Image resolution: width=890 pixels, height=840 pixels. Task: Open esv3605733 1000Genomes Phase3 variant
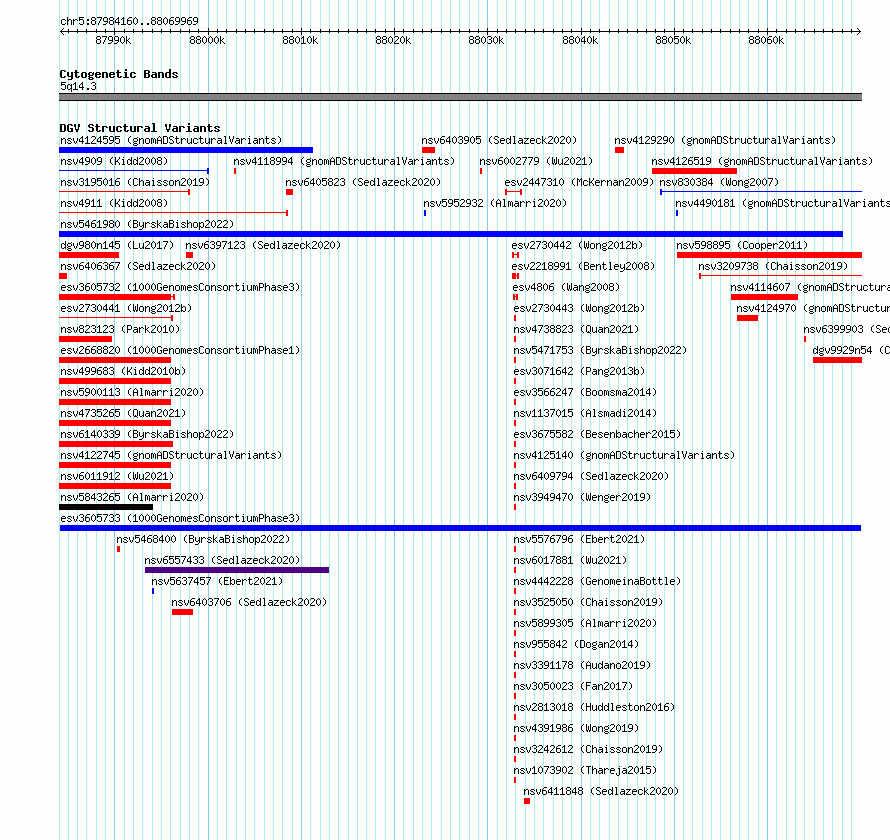pos(180,518)
